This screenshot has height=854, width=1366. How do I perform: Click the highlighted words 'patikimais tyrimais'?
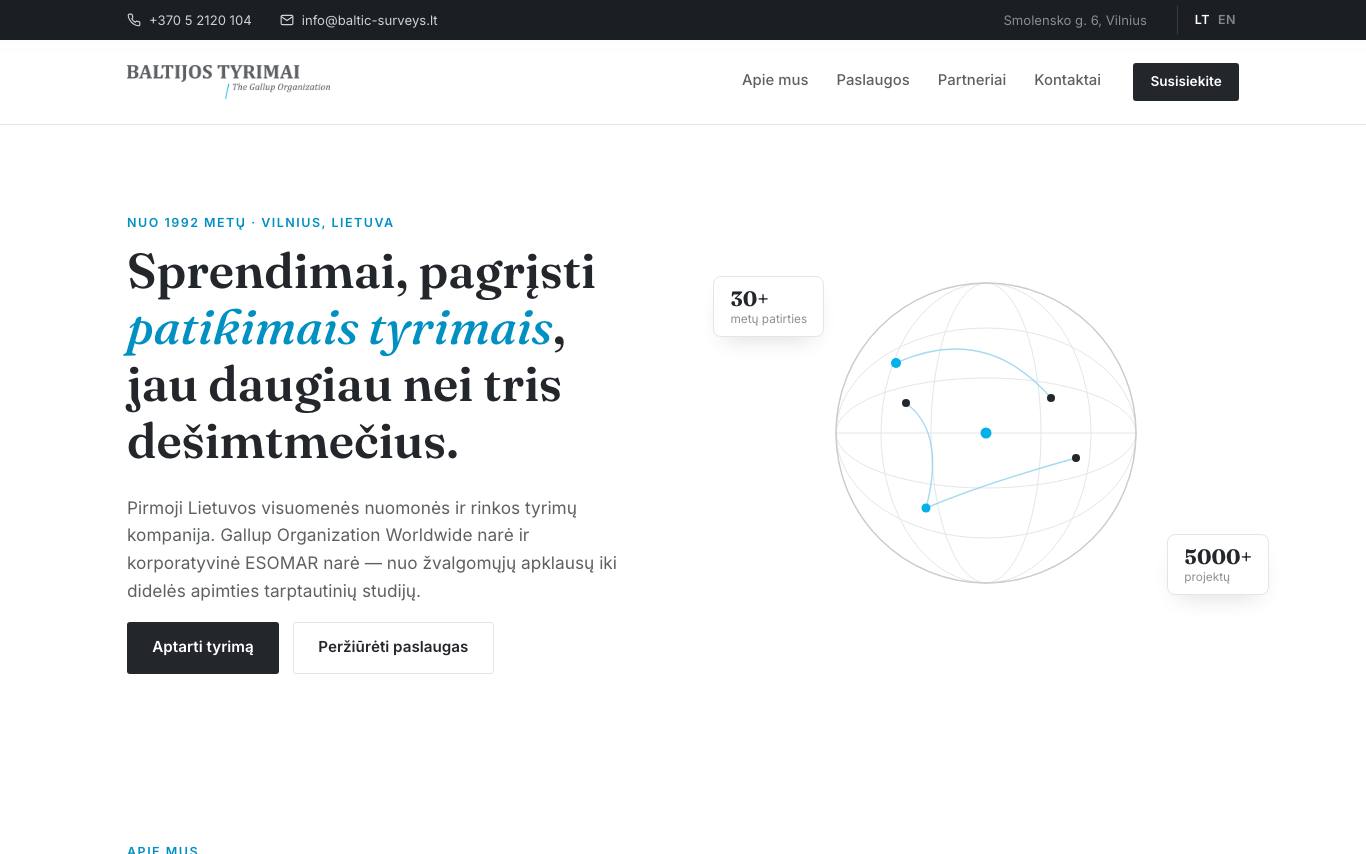(x=340, y=329)
